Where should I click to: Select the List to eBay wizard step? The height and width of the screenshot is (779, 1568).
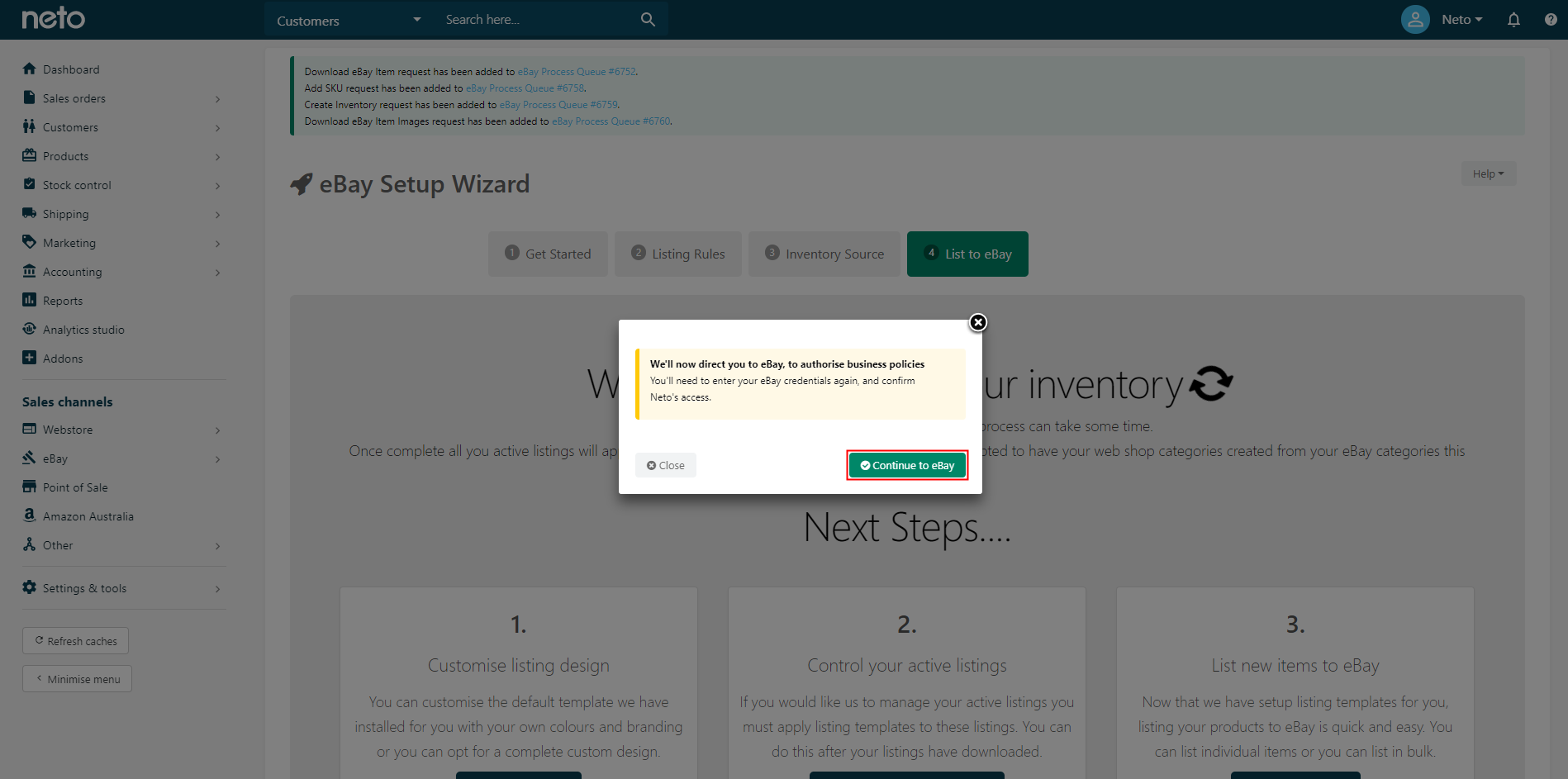(x=967, y=254)
